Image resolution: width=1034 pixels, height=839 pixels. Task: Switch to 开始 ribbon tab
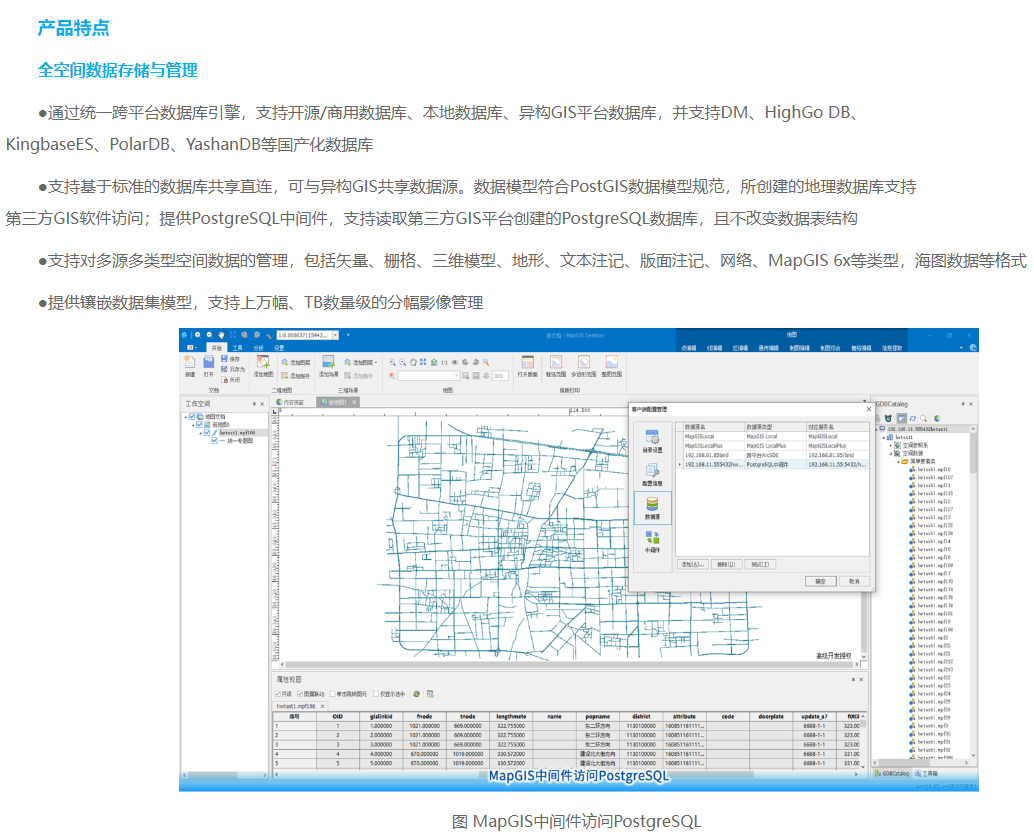tap(216, 348)
